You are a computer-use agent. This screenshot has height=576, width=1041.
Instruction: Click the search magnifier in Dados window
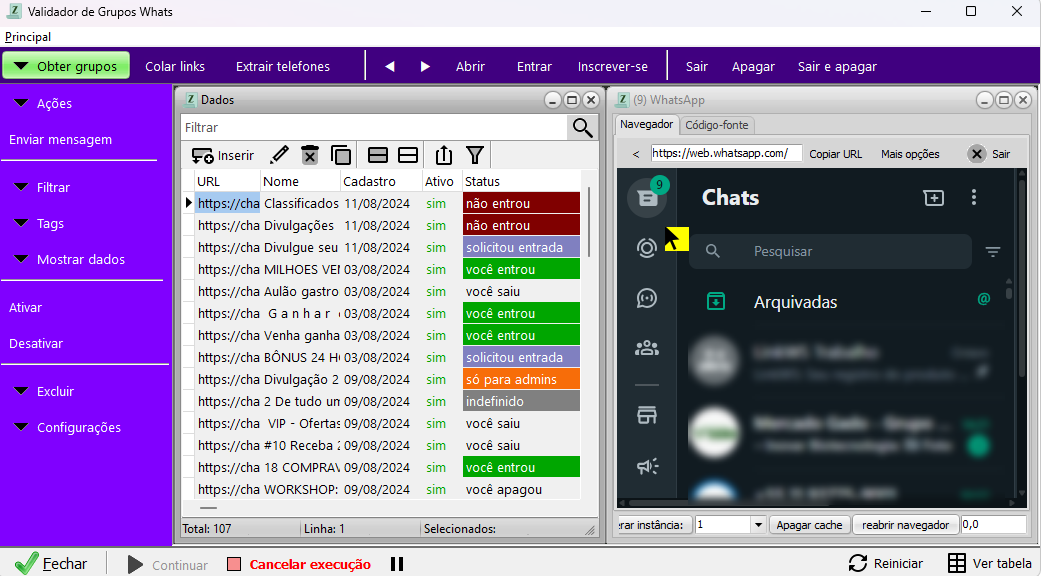582,127
